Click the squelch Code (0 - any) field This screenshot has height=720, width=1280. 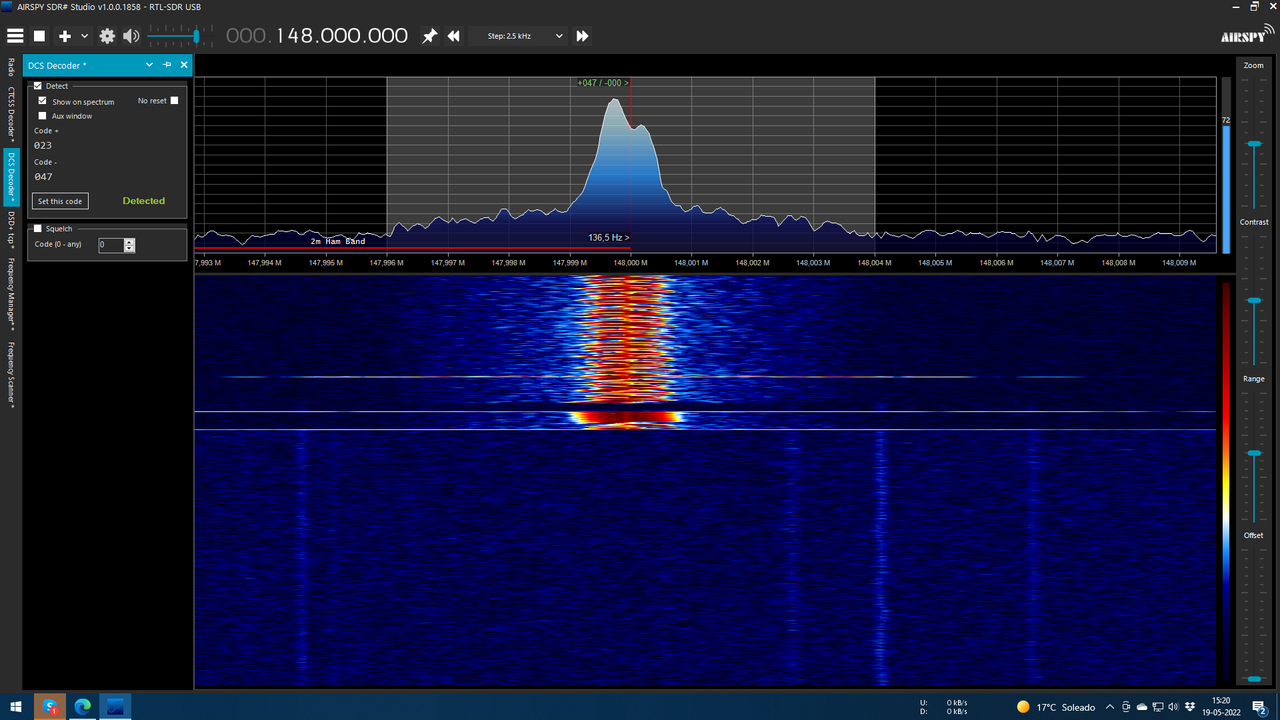111,245
